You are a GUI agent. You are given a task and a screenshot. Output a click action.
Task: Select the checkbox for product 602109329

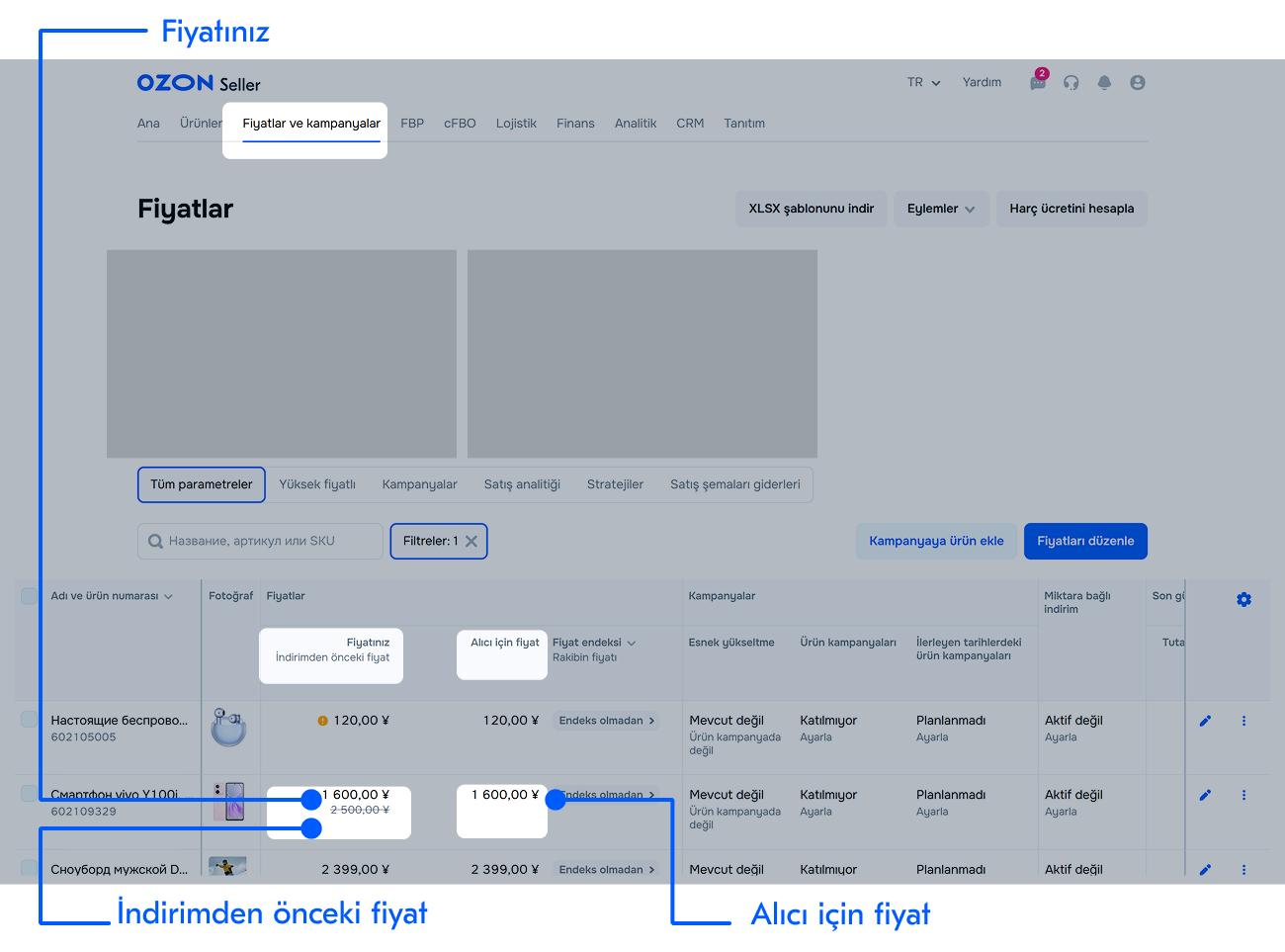click(x=30, y=794)
